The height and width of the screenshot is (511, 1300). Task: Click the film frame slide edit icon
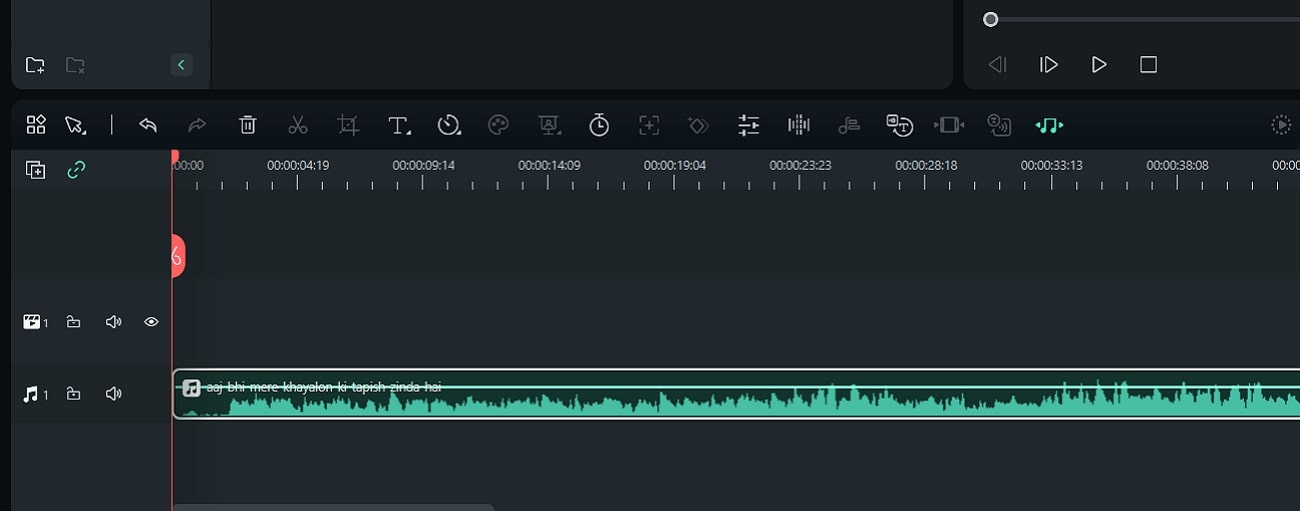tap(949, 125)
